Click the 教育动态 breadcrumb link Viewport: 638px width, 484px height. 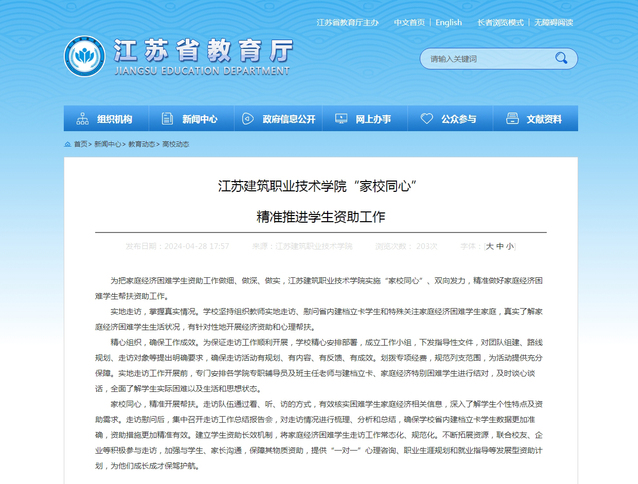pos(141,144)
